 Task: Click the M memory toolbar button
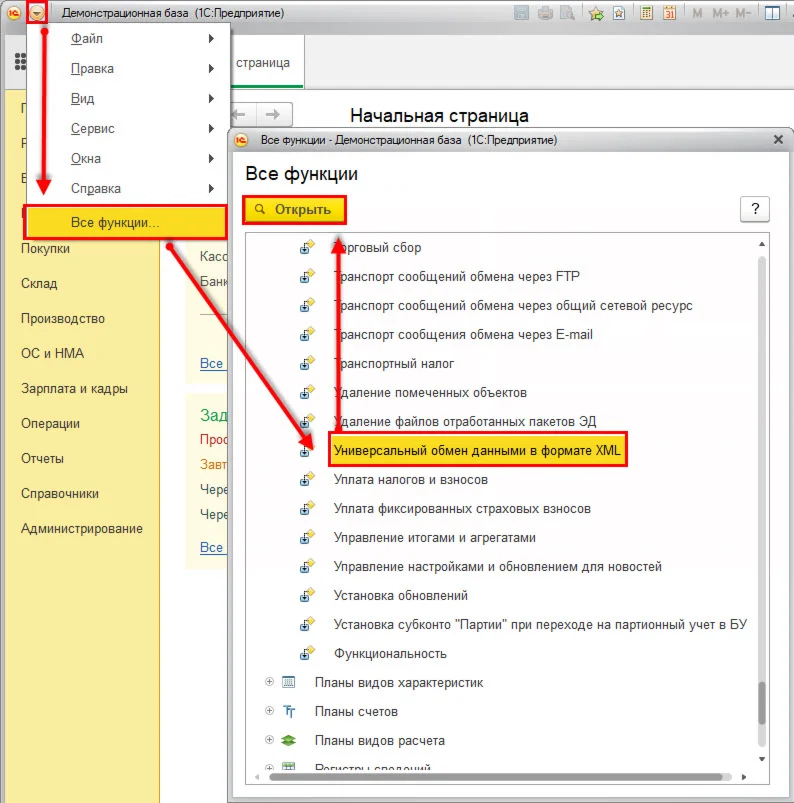(x=697, y=13)
